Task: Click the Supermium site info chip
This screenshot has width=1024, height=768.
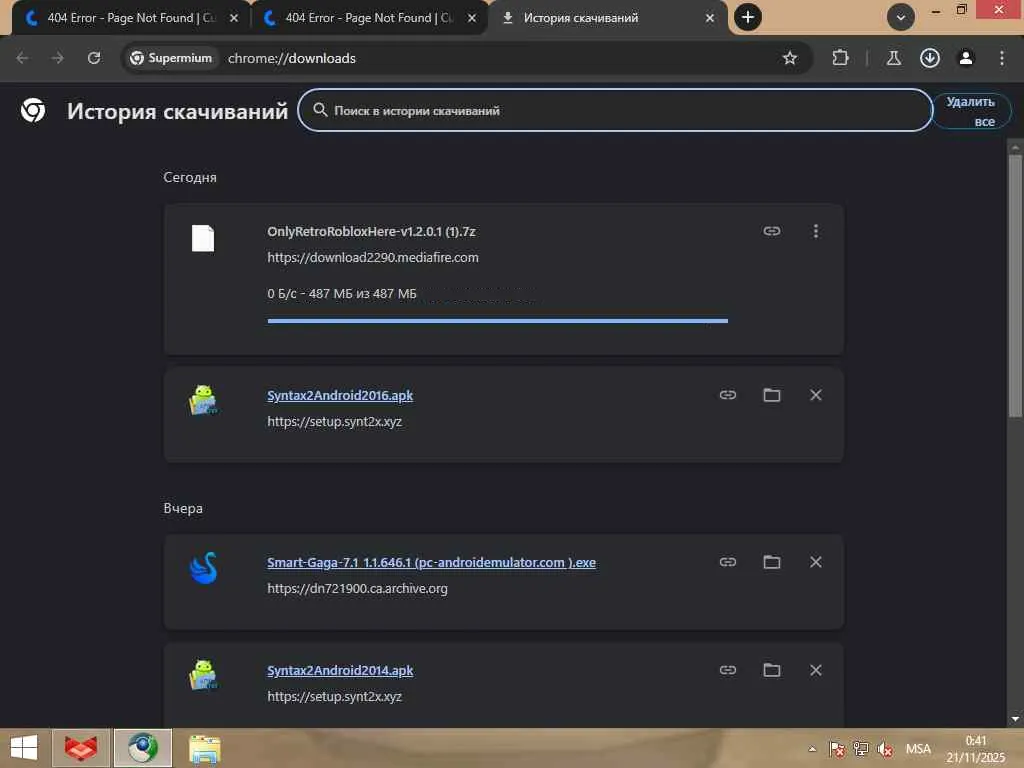Action: click(x=171, y=58)
